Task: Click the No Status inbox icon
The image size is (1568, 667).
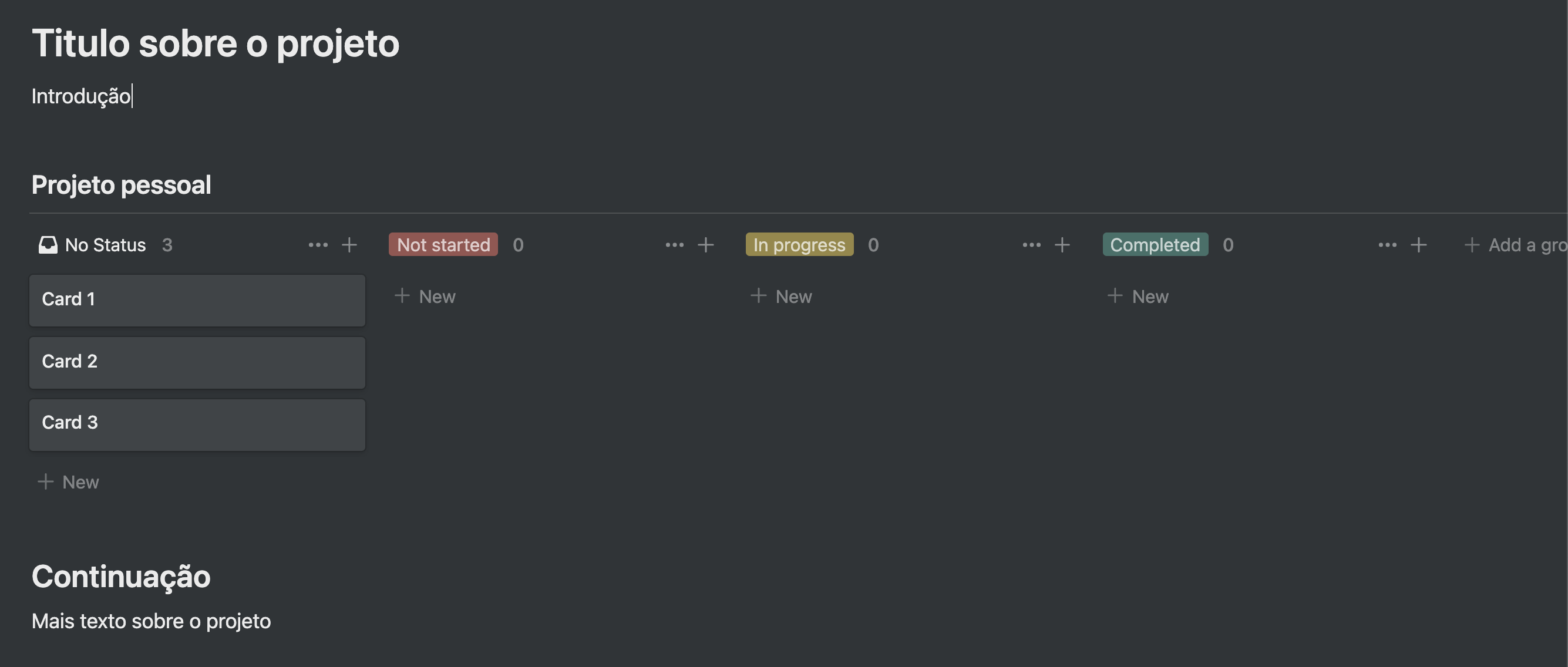Action: coord(48,245)
